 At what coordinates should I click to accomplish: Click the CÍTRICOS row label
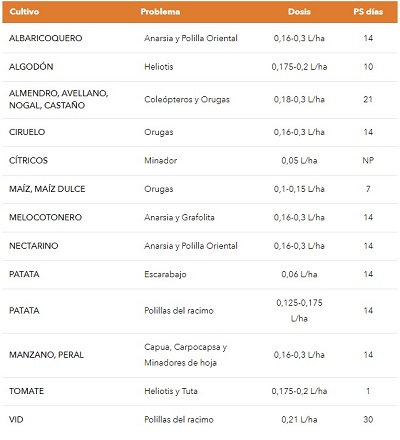click(x=28, y=160)
